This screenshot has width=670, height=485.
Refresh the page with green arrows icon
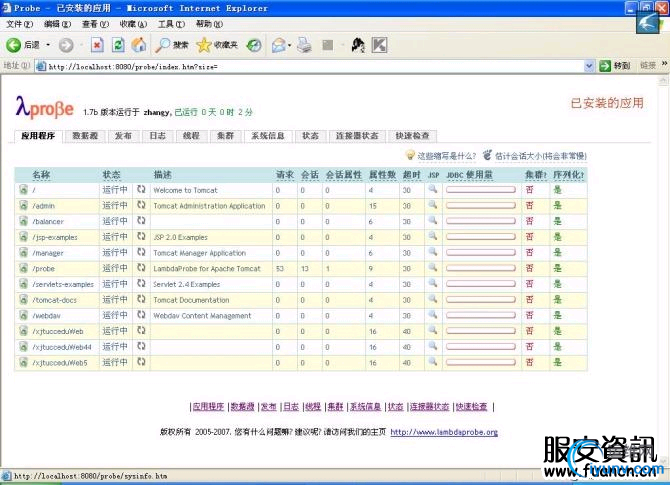coord(118,45)
